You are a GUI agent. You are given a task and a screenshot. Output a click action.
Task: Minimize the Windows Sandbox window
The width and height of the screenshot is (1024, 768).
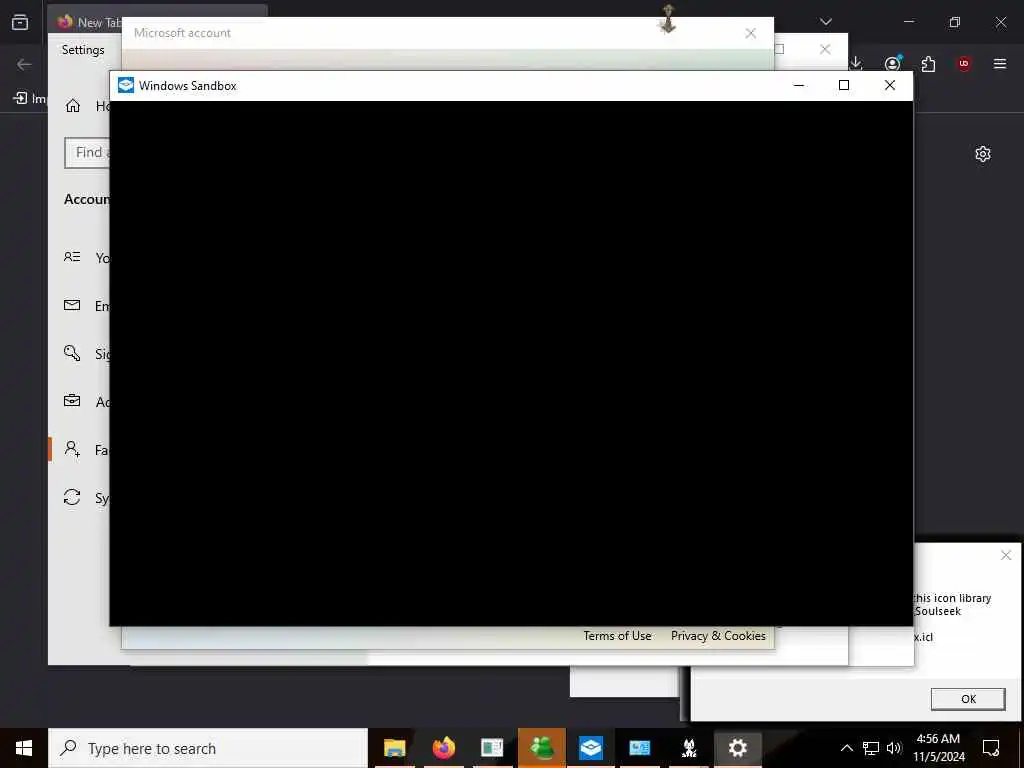pyautogui.click(x=799, y=86)
